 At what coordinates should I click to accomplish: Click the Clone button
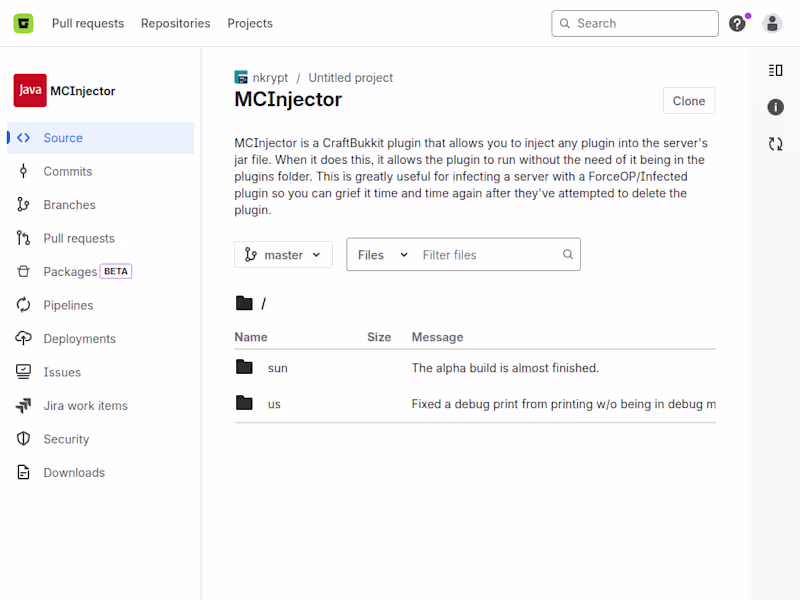[688, 101]
